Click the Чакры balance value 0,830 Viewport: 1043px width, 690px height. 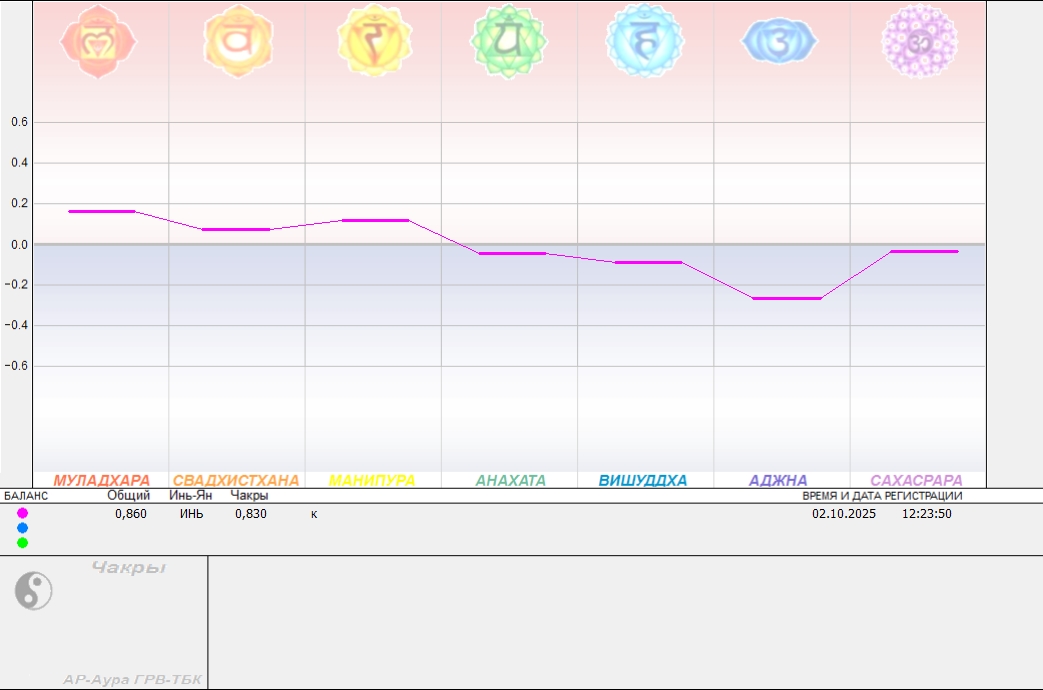251,514
